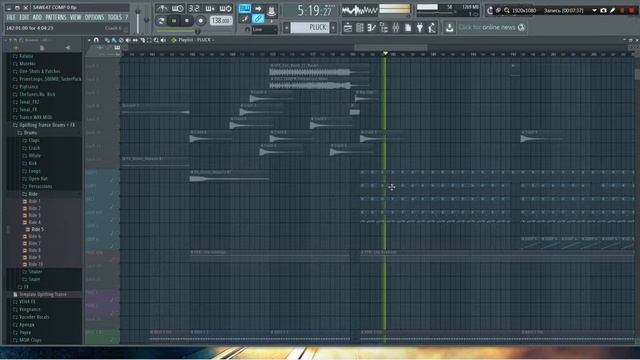Click the download content icon

449,27
